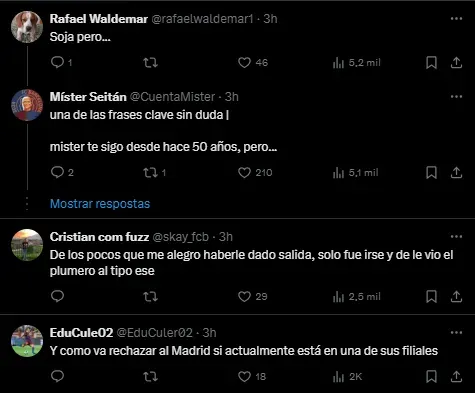Share Rafael Waldemar's tweet

pos(456,62)
